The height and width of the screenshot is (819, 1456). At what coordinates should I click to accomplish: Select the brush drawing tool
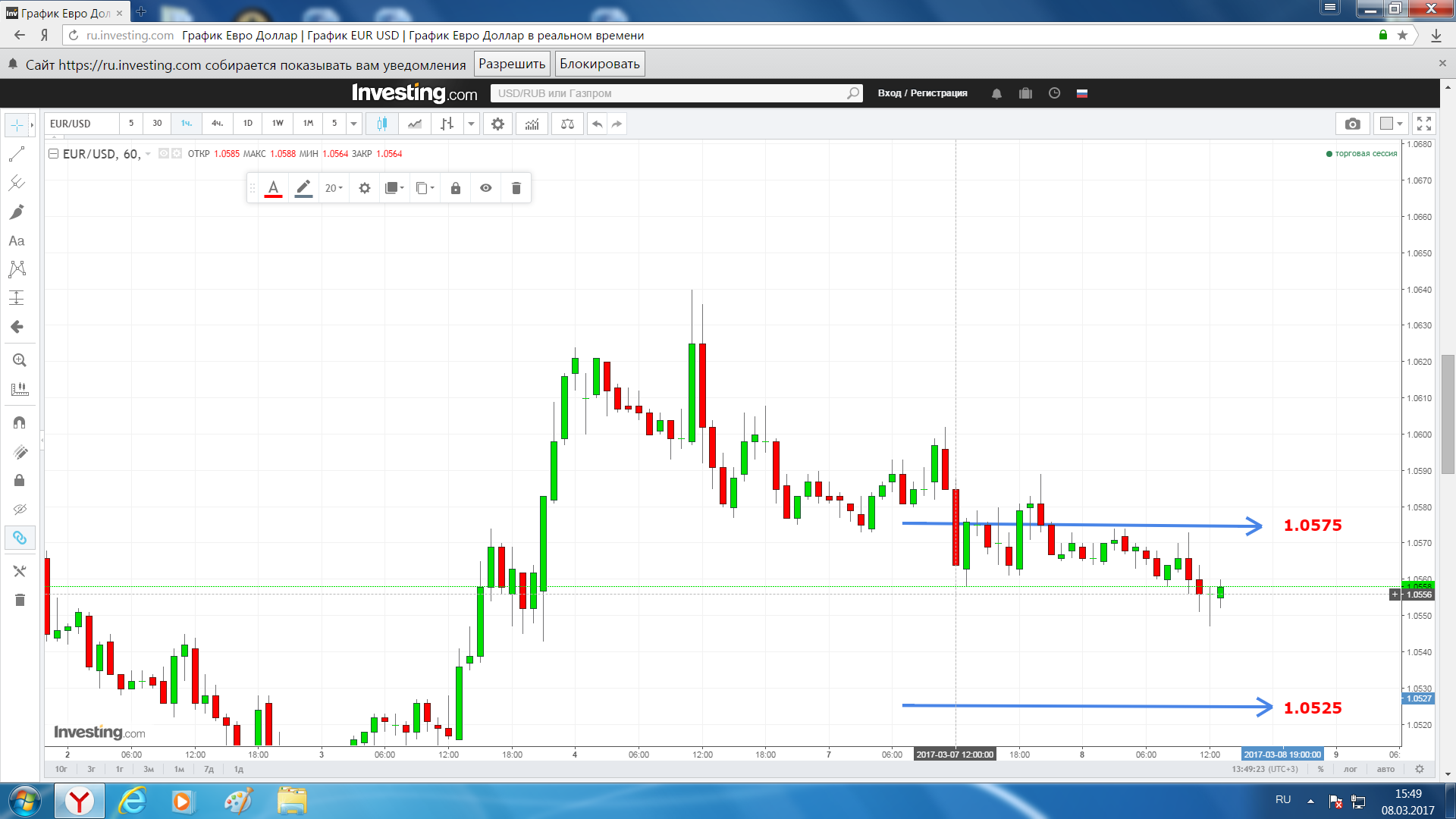[x=17, y=212]
